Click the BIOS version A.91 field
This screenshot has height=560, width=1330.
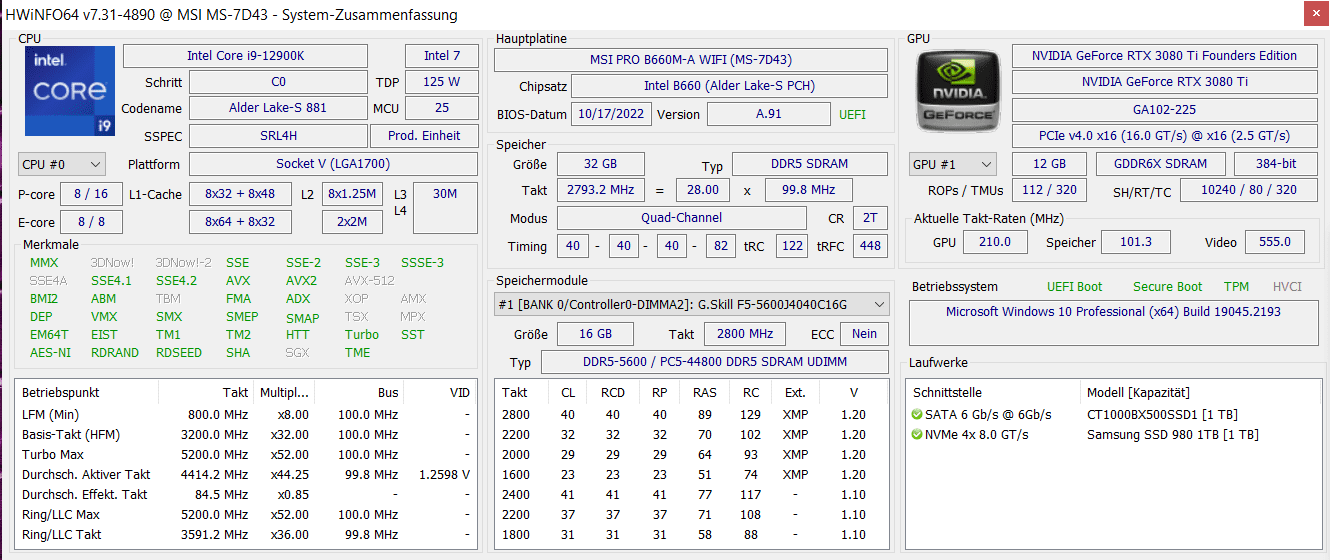coord(768,114)
